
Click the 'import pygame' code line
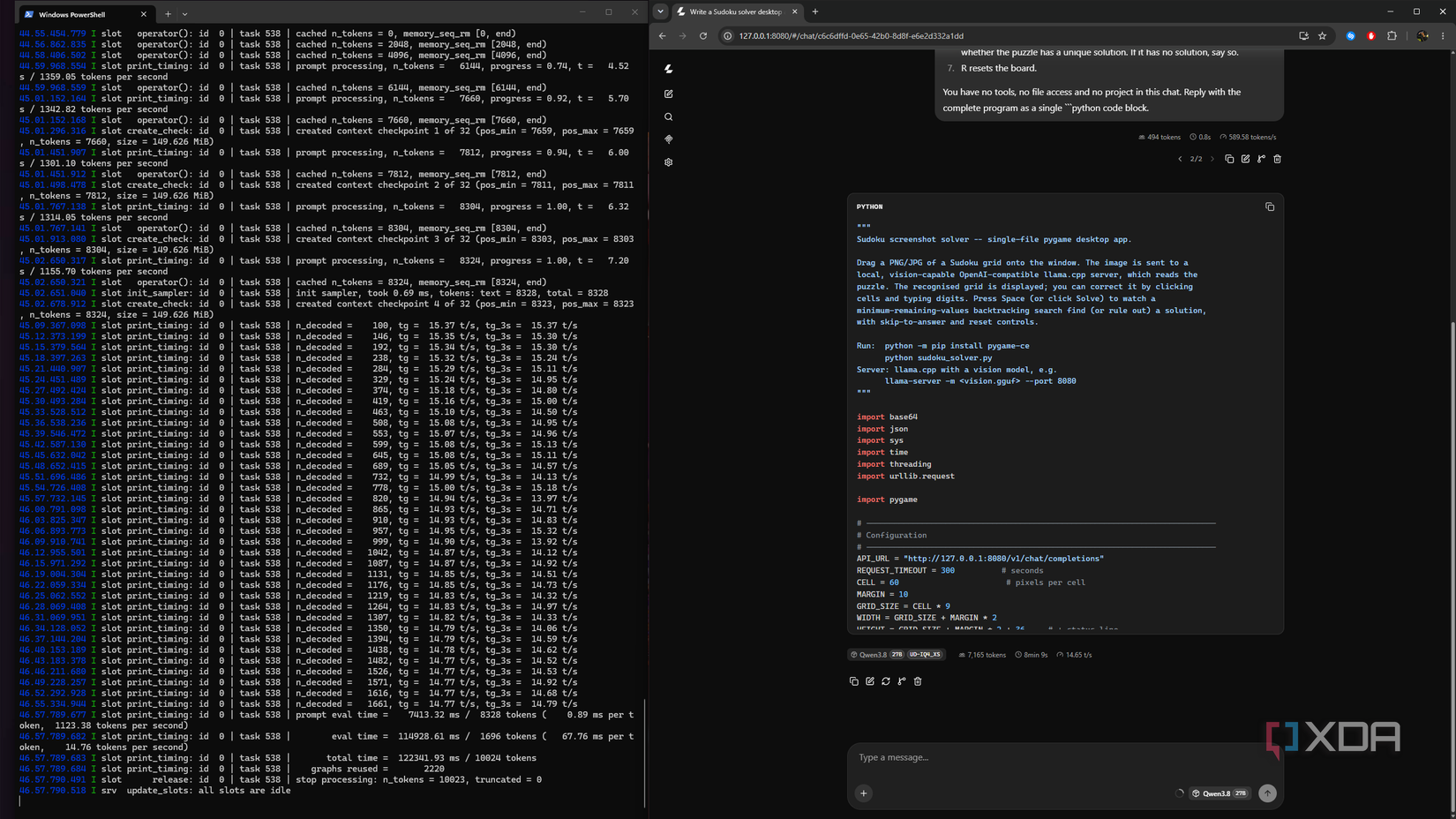point(887,500)
